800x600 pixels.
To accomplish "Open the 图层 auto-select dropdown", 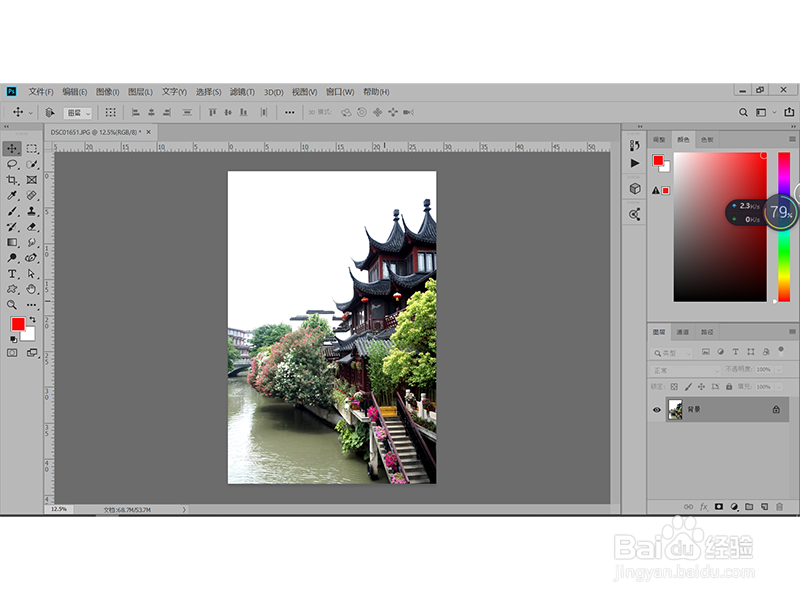I will tap(77, 113).
